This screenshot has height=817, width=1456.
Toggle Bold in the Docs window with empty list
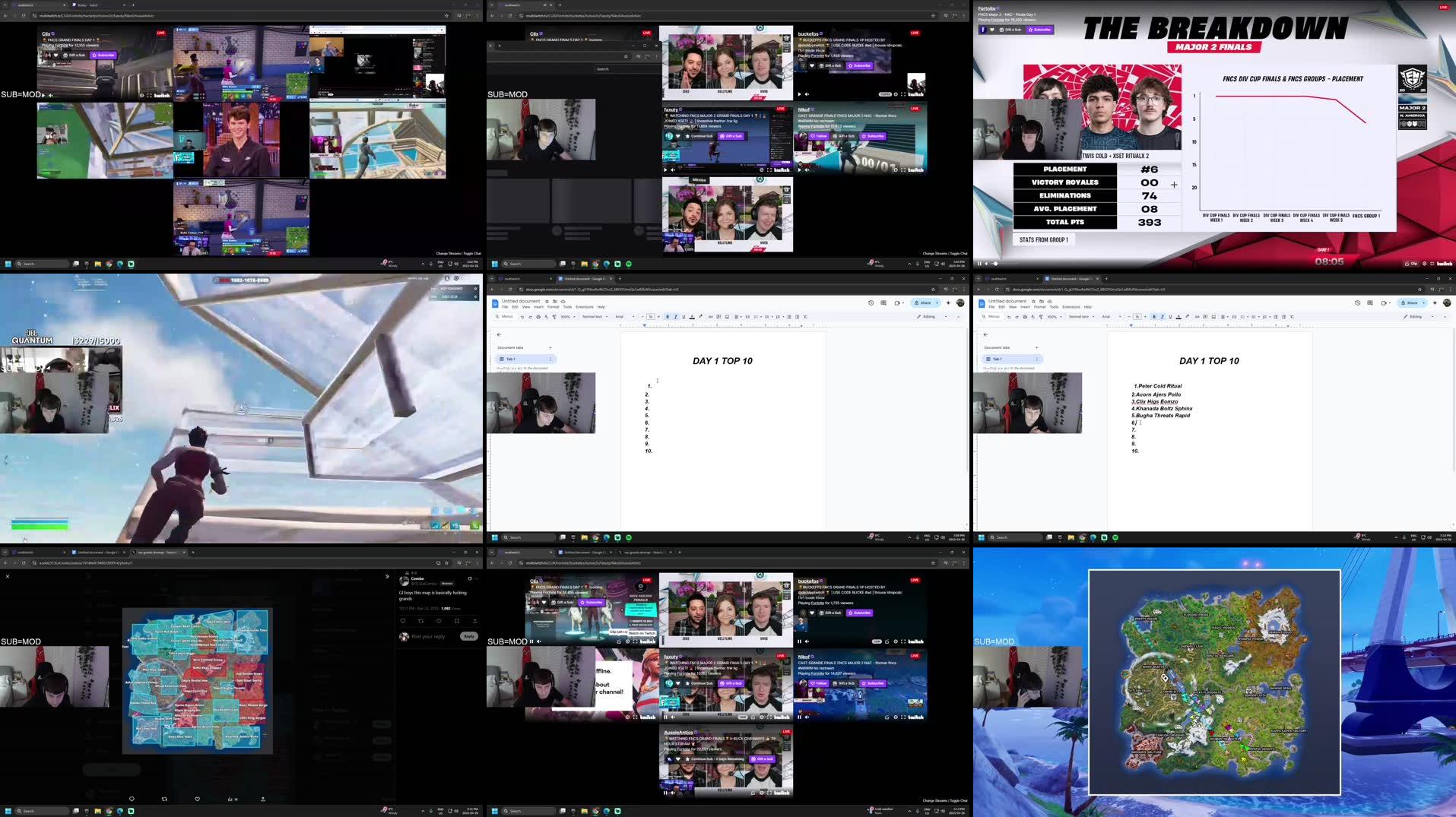click(668, 316)
